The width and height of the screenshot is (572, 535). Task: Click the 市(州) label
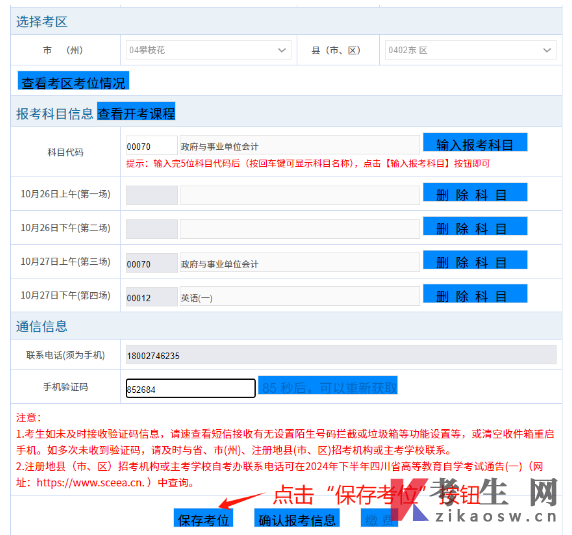point(63,50)
